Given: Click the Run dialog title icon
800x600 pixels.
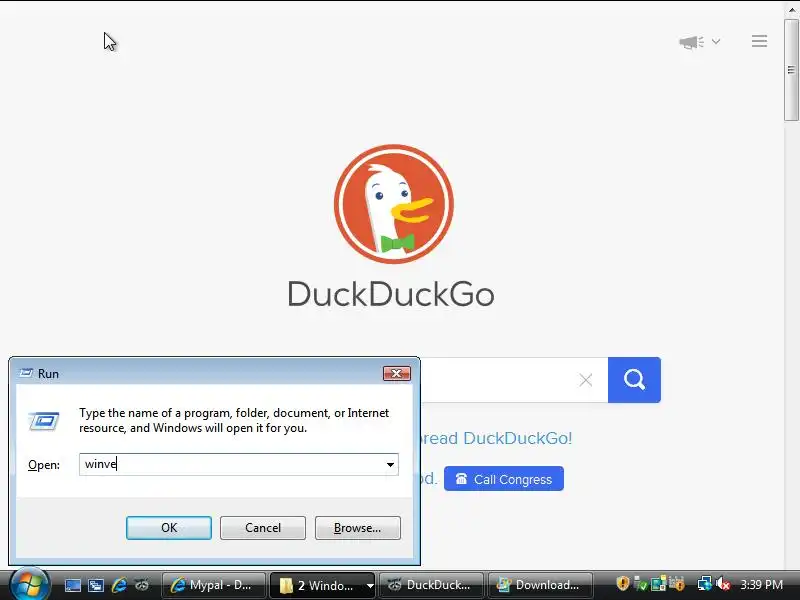Looking at the screenshot, I should click(x=26, y=373).
